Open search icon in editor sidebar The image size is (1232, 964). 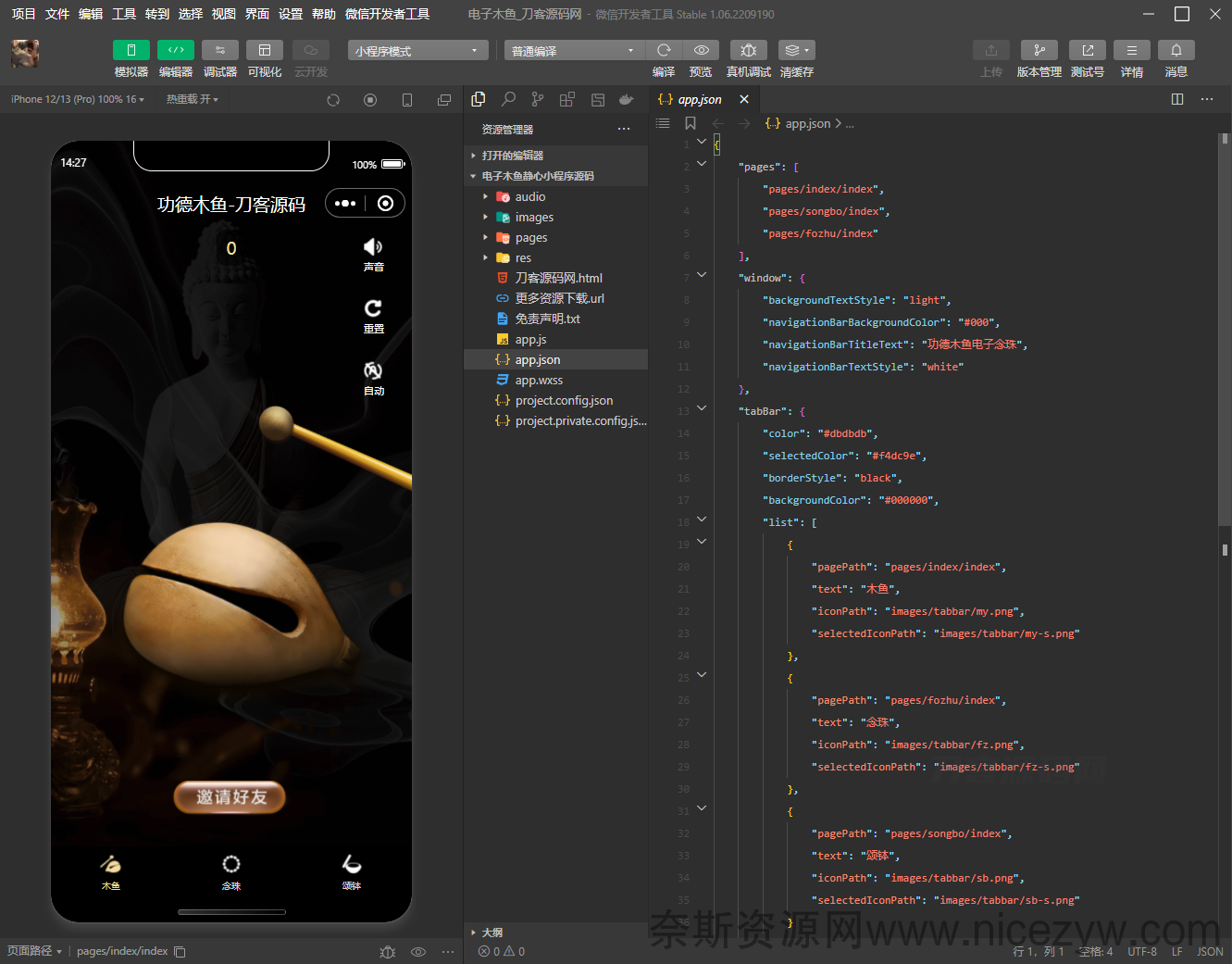508,99
